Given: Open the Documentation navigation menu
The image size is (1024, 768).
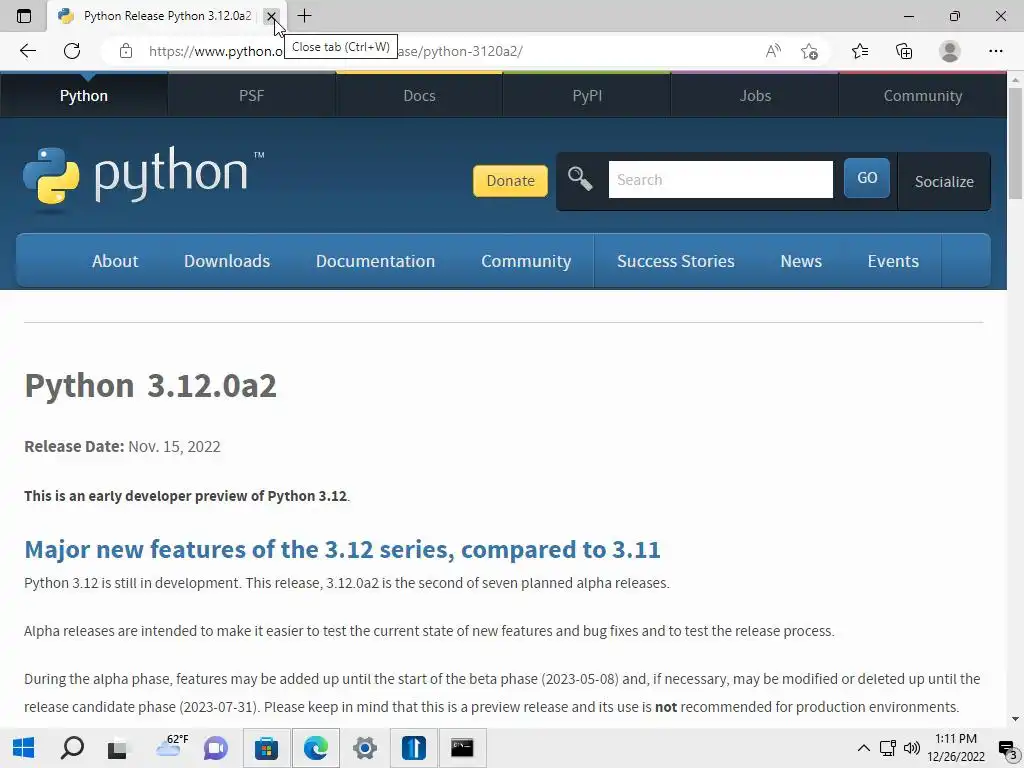Looking at the screenshot, I should pos(376,261).
